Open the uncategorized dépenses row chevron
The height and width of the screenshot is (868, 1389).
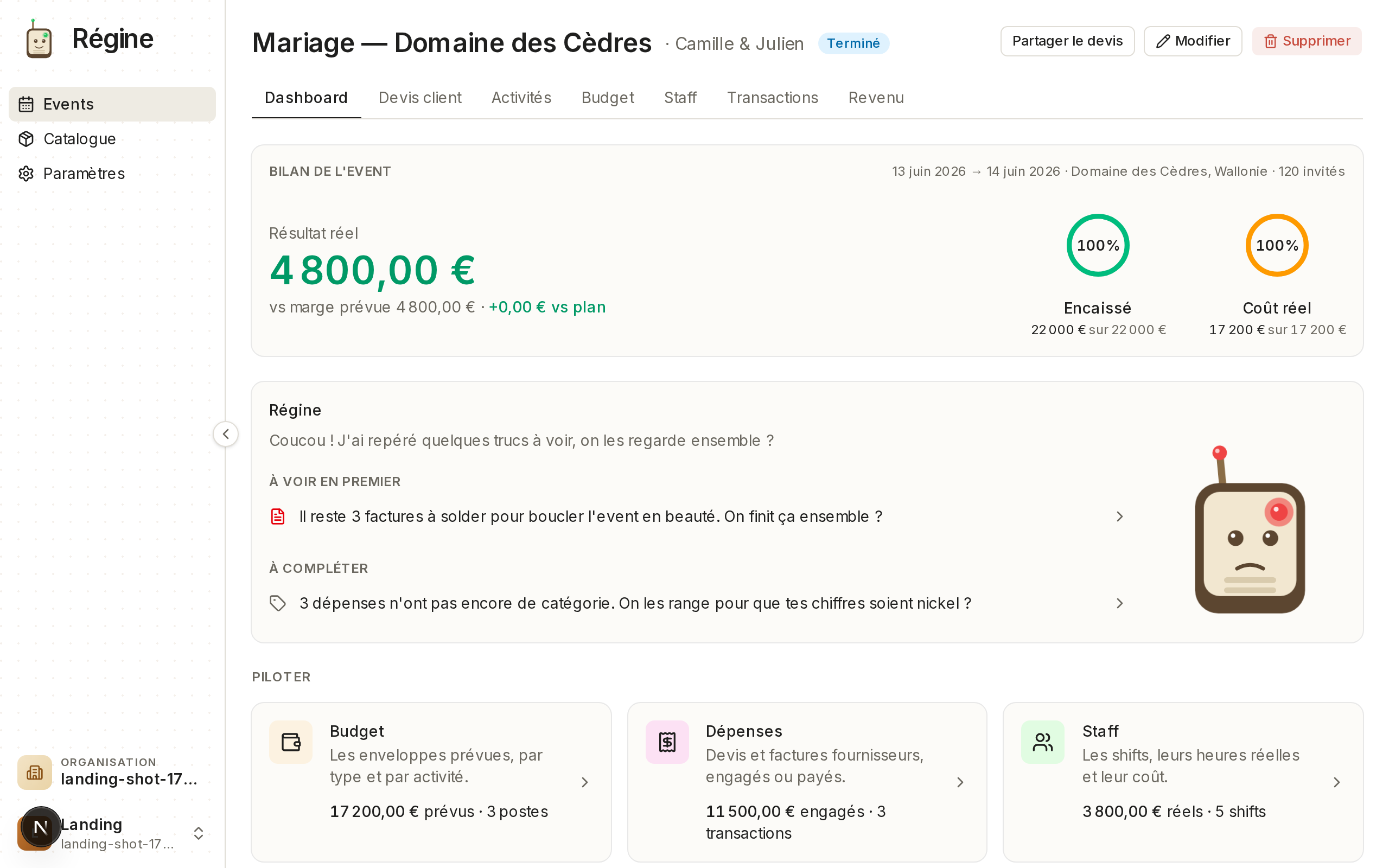[x=1119, y=603]
